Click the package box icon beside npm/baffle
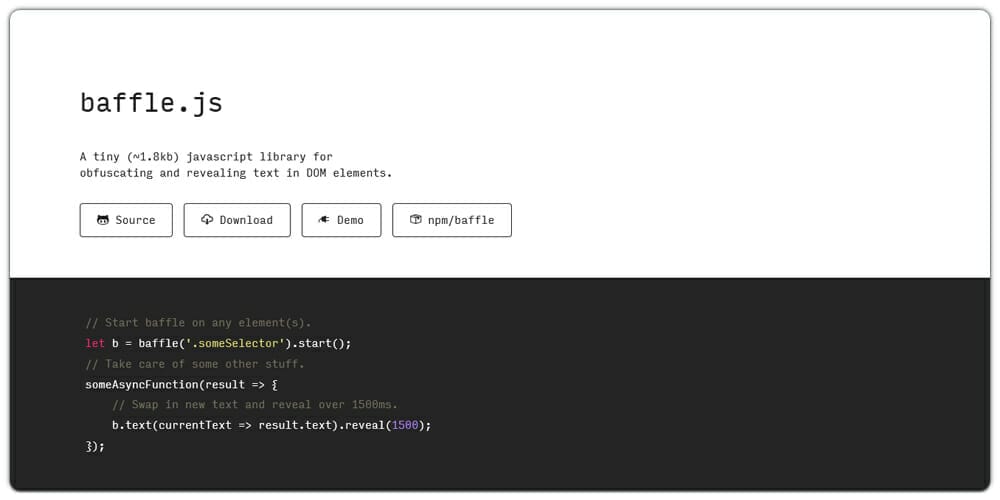 click(415, 219)
